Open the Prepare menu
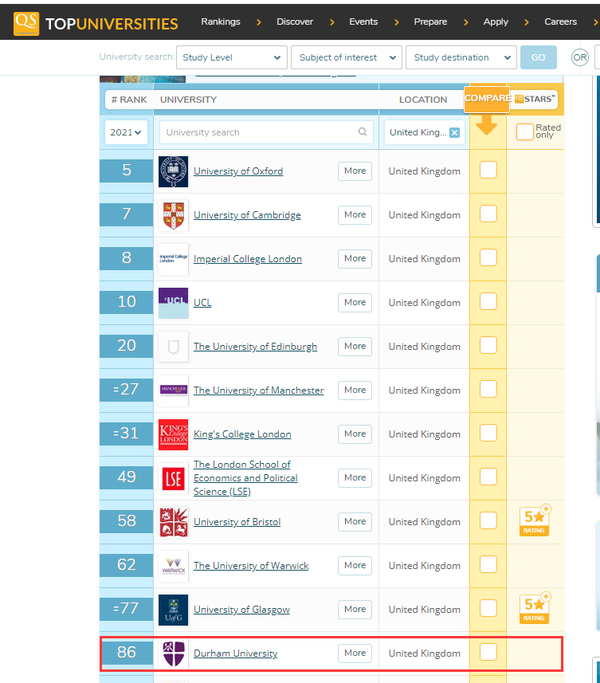The height and width of the screenshot is (683, 600). point(431,22)
